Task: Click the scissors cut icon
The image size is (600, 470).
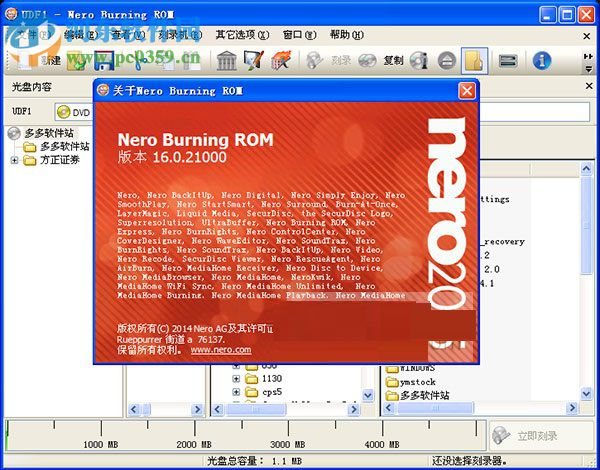Action: tap(141, 60)
